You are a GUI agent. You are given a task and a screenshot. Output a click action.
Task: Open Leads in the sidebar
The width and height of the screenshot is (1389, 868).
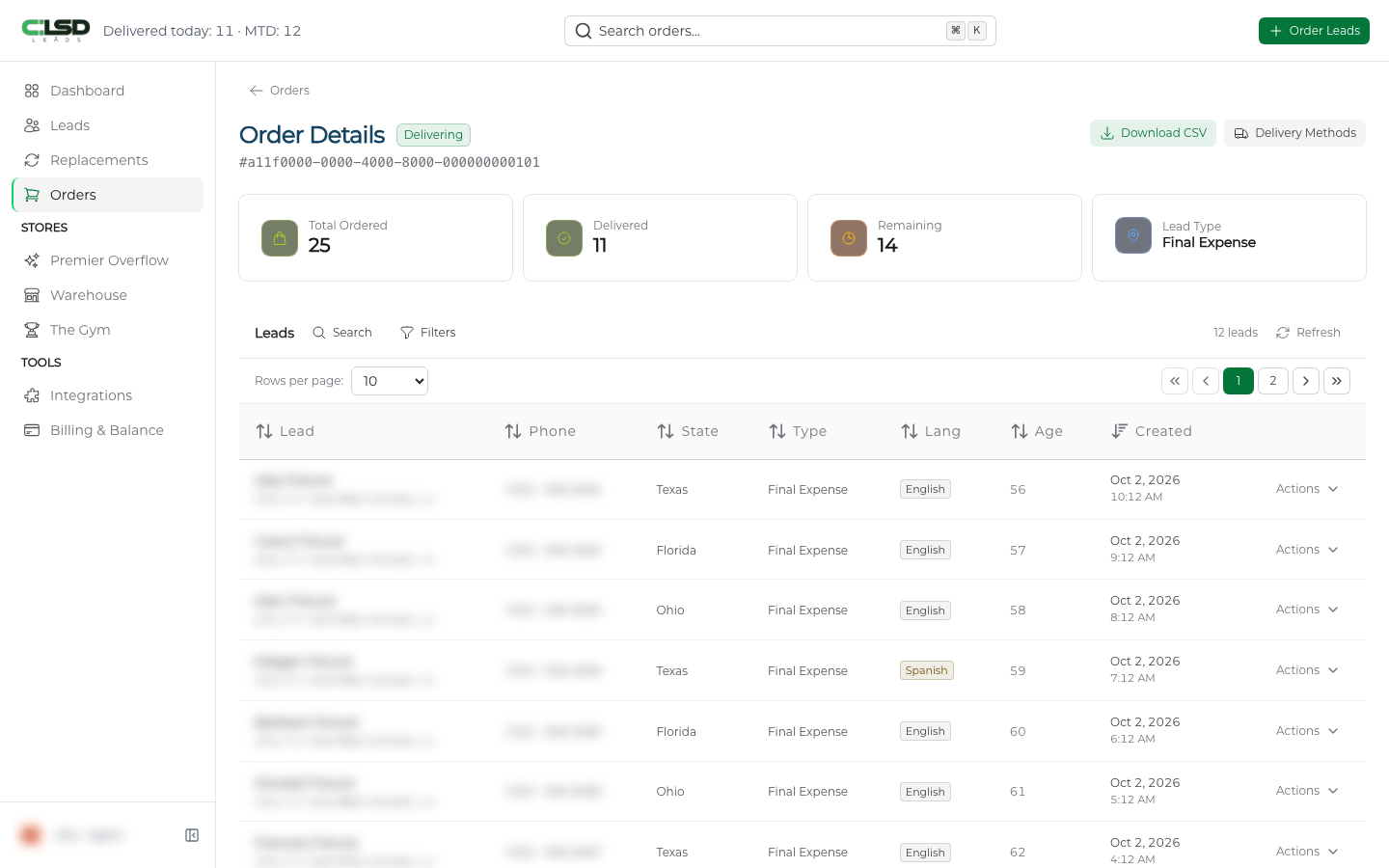(x=107, y=125)
